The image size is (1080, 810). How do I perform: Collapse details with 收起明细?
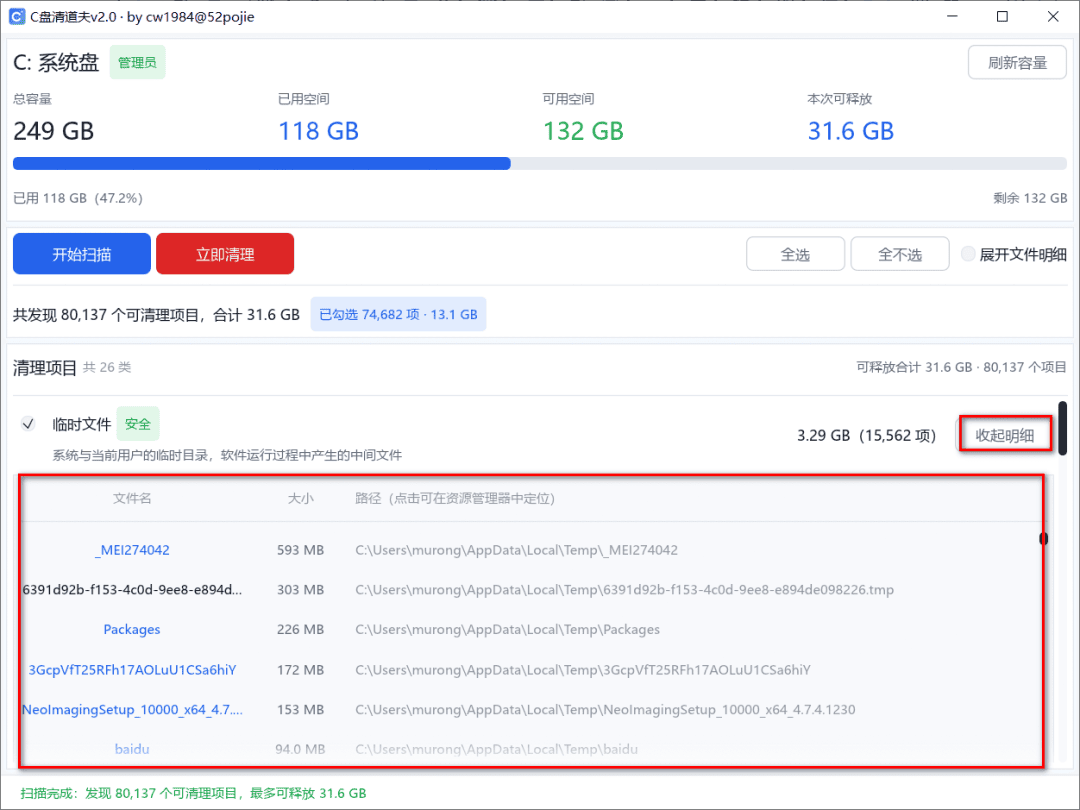[x=1005, y=435]
